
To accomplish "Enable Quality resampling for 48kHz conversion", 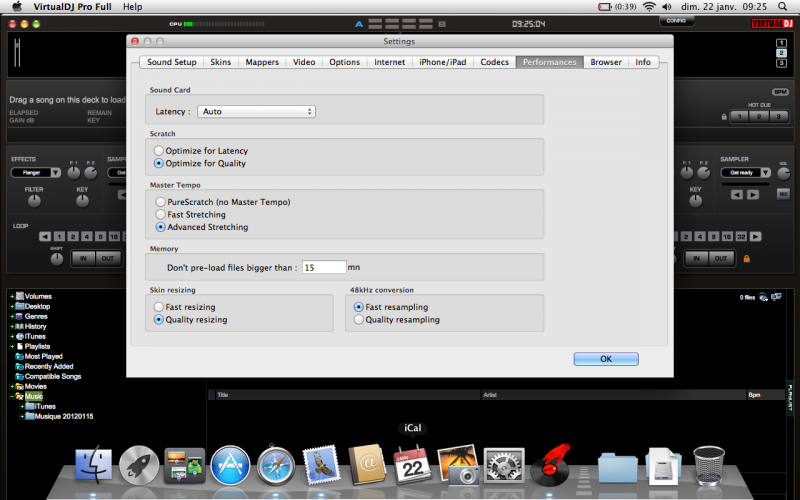I will click(x=360, y=320).
